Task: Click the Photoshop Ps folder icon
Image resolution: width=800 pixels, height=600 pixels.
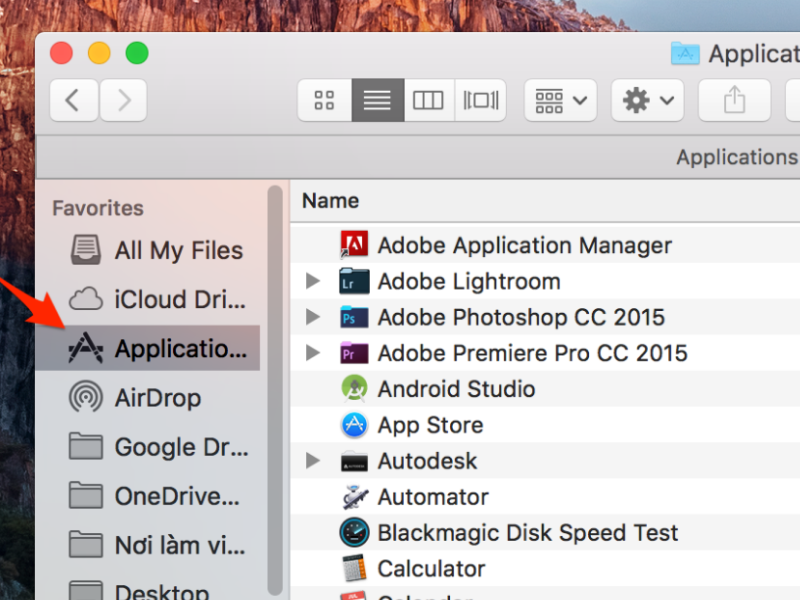Action: pos(354,317)
